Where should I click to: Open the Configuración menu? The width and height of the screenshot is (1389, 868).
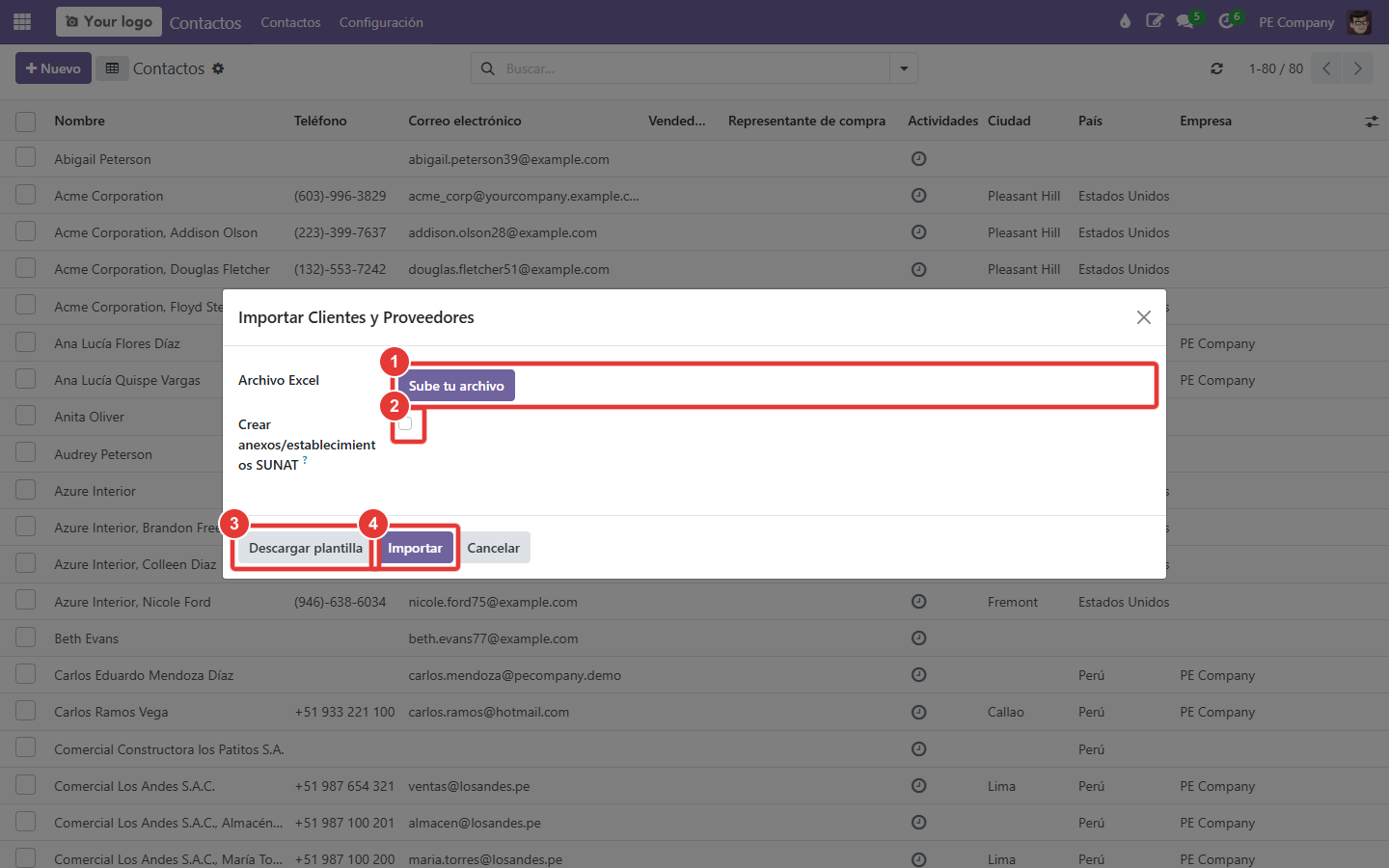381,22
